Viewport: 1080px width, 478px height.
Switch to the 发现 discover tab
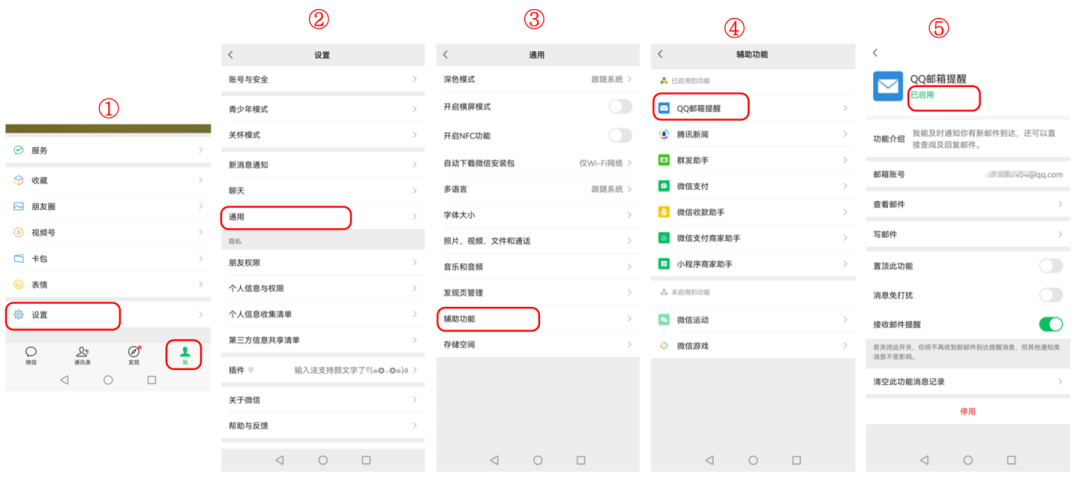[x=134, y=355]
